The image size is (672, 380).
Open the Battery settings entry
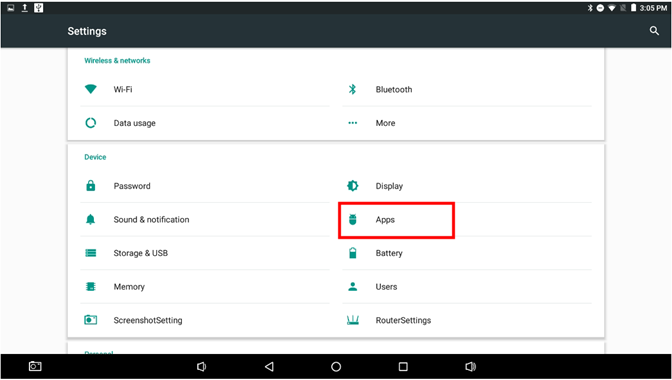click(x=467, y=253)
